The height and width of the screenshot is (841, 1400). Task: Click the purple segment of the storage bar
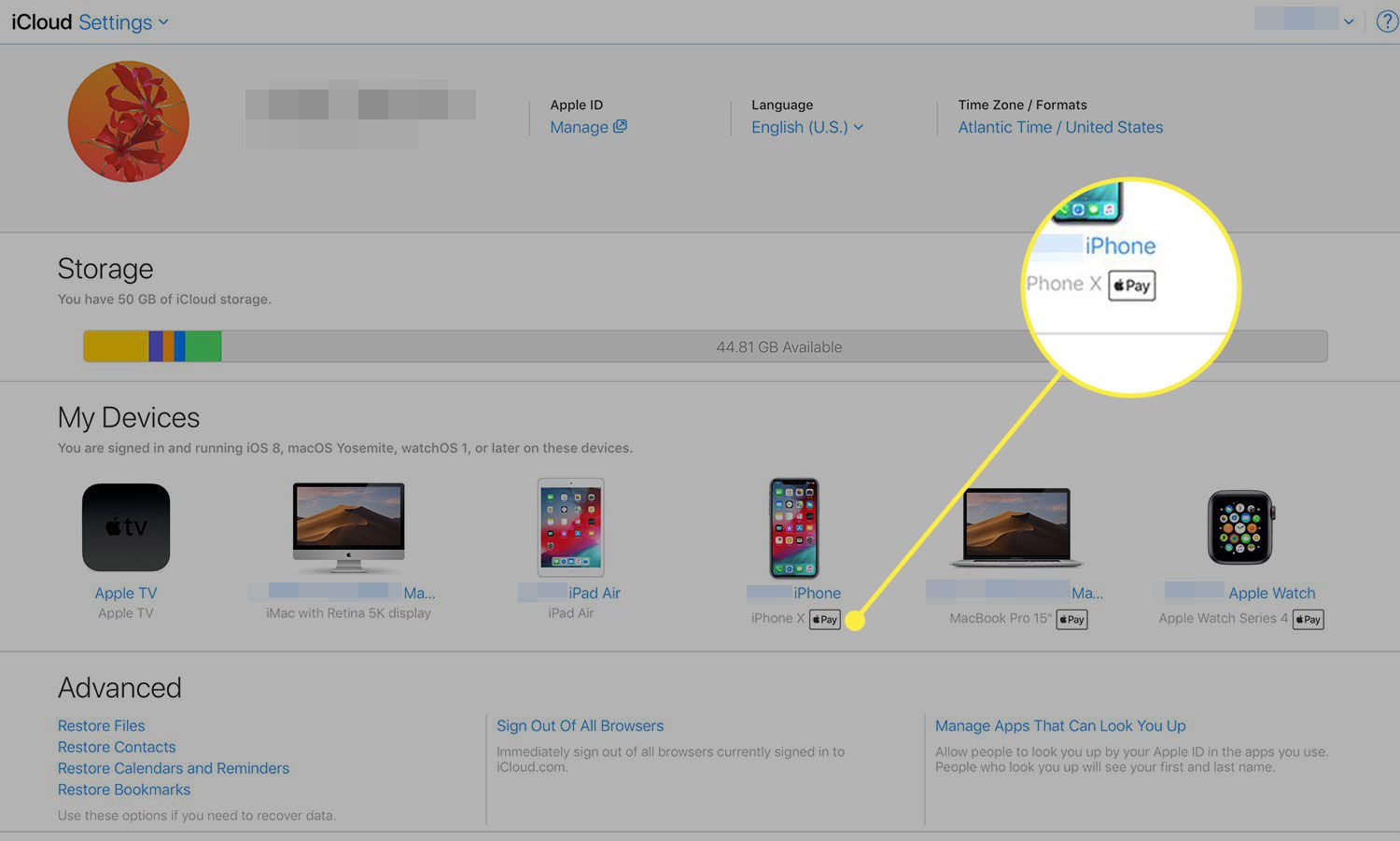[x=156, y=346]
